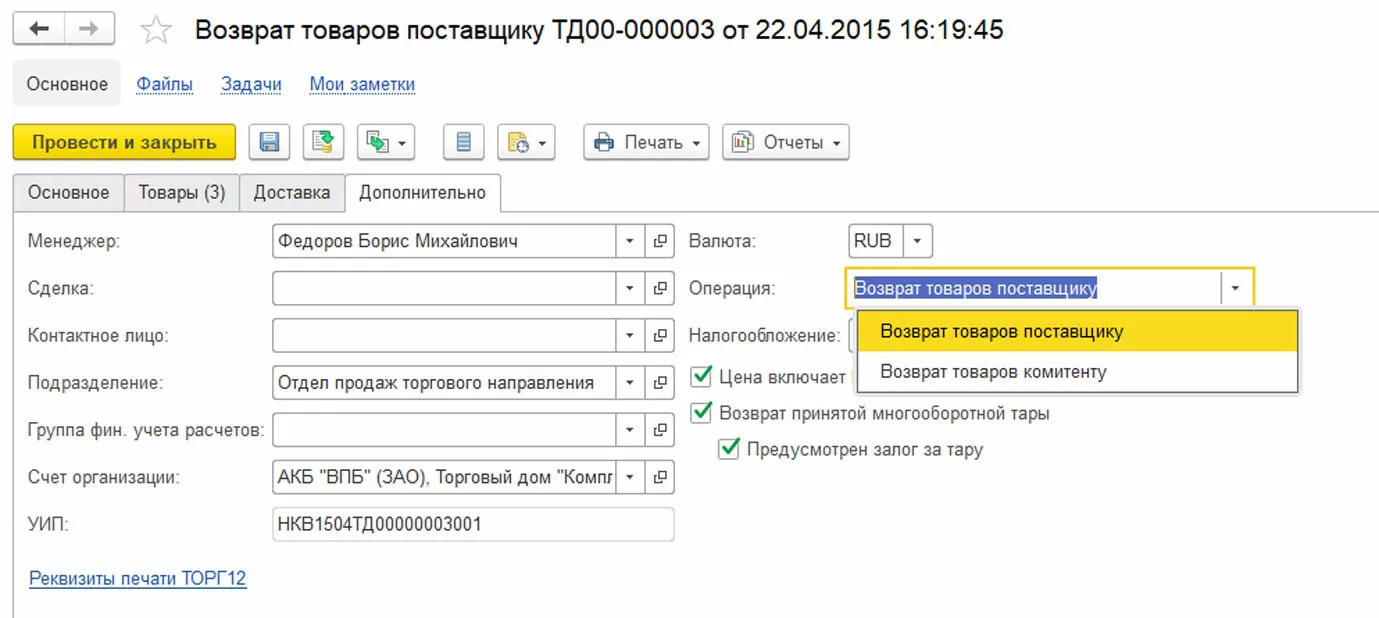Viewport: 1379px width, 618px height.
Task: Add document to favorites star
Action: (x=155, y=30)
